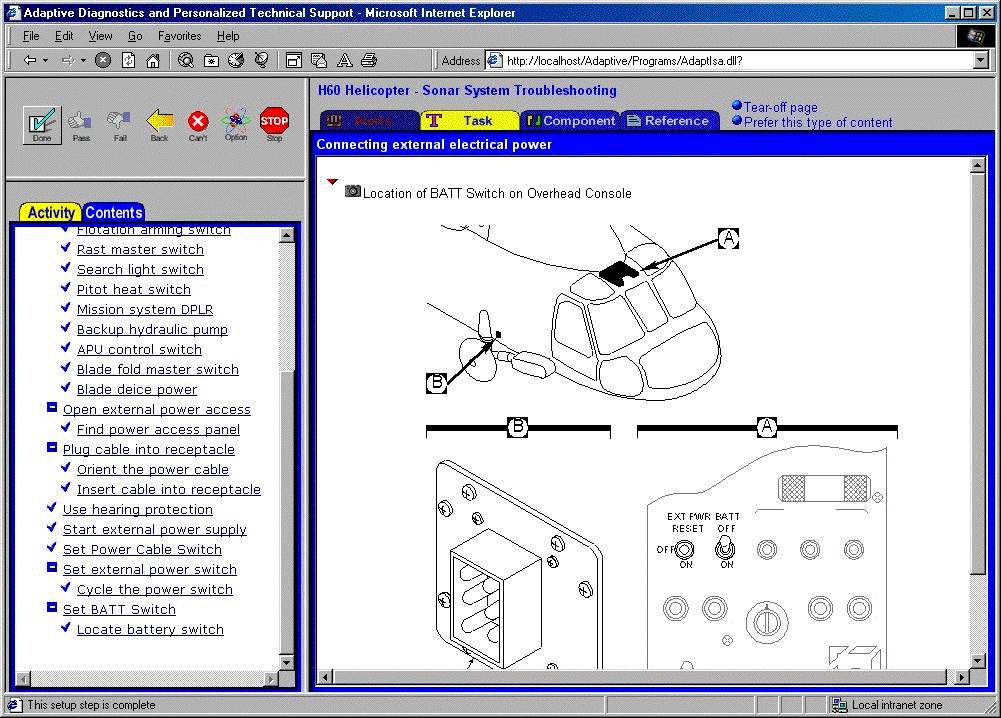This screenshot has height=718, width=1001.
Task: Open Set Power Cable Switch link
Action: click(142, 550)
